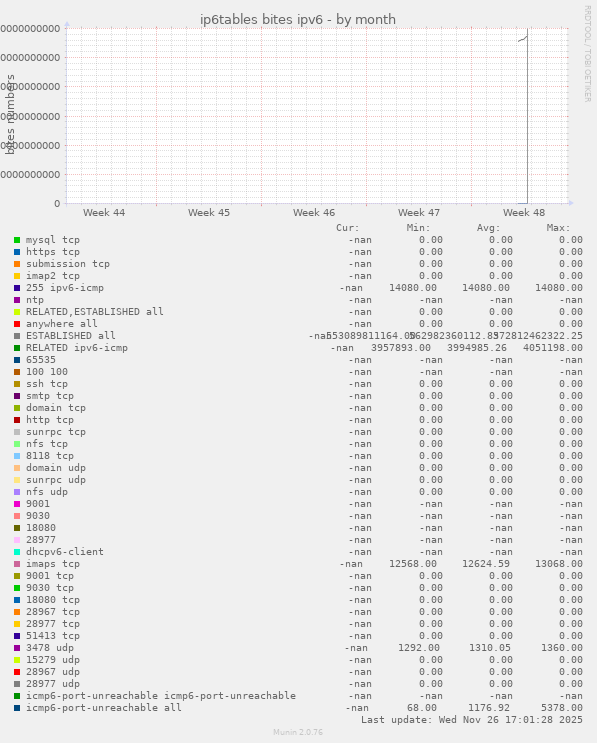This screenshot has height=743, width=597.
Task: Click the 'Last update' timestamp text
Action: click(x=472, y=720)
